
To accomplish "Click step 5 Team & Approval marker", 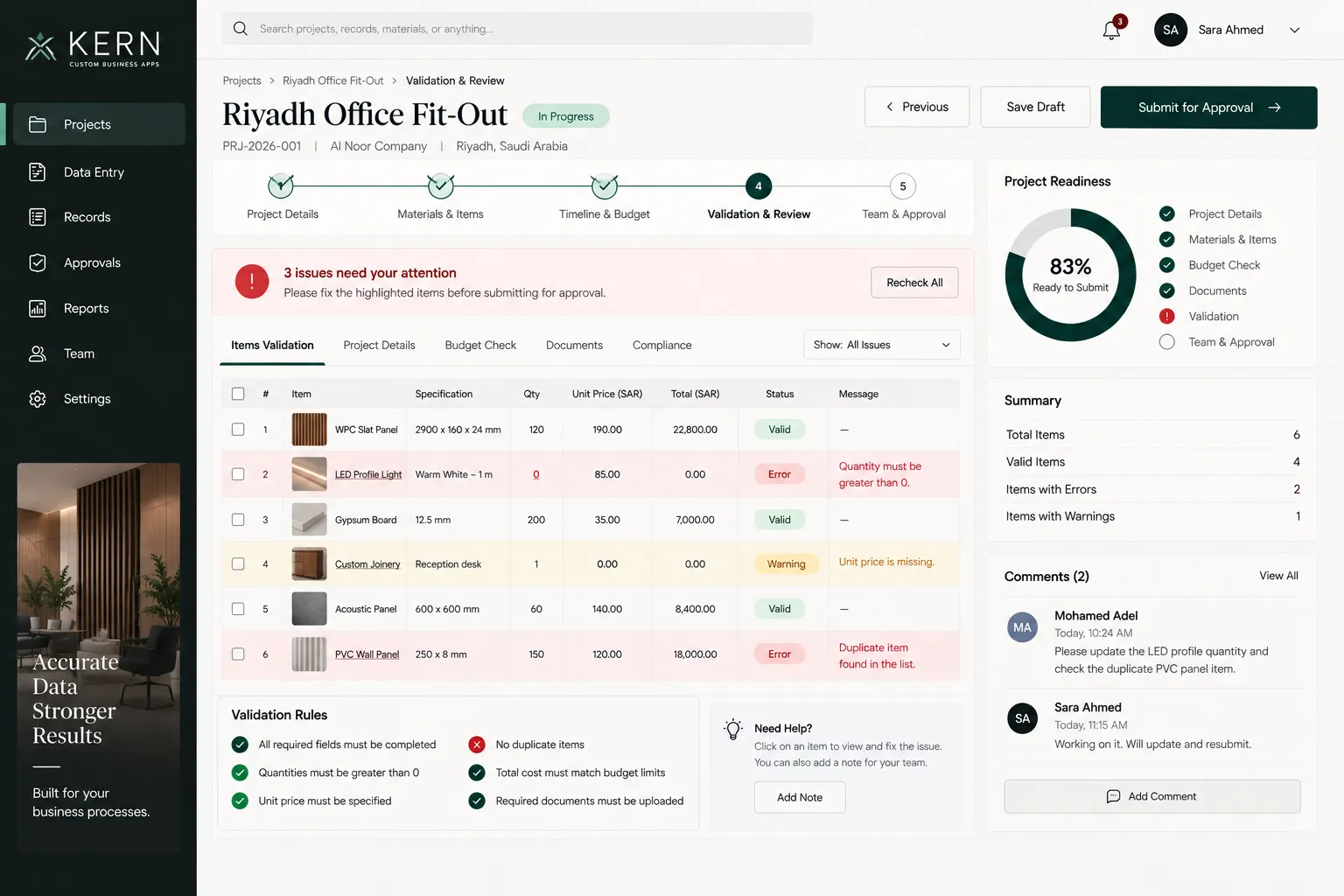I will point(903,186).
